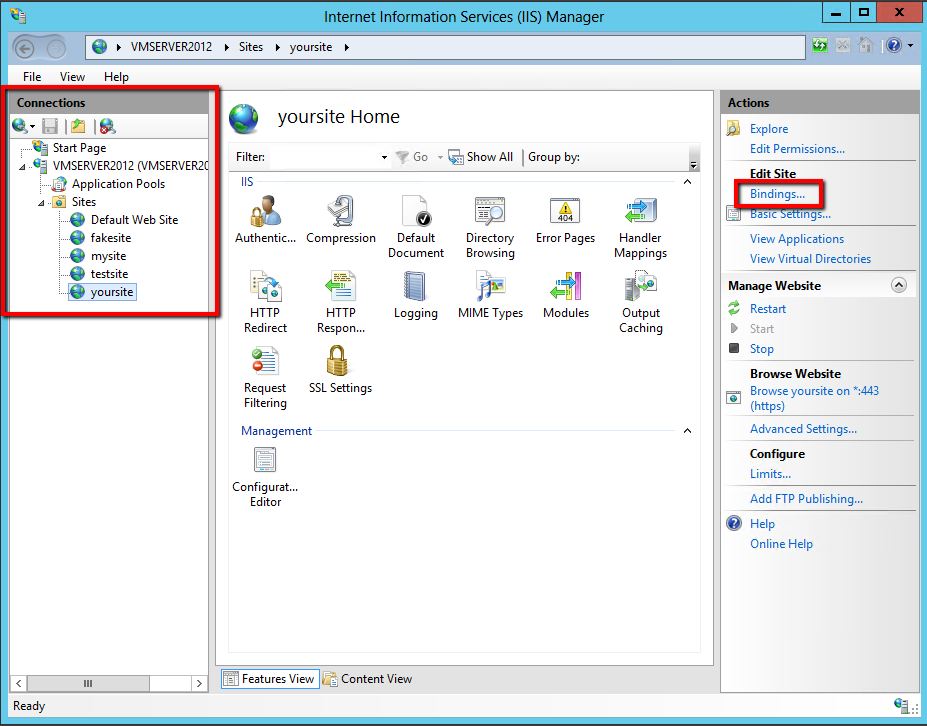
Task: Click Advanced Settings... in Actions pane
Action: [x=803, y=429]
